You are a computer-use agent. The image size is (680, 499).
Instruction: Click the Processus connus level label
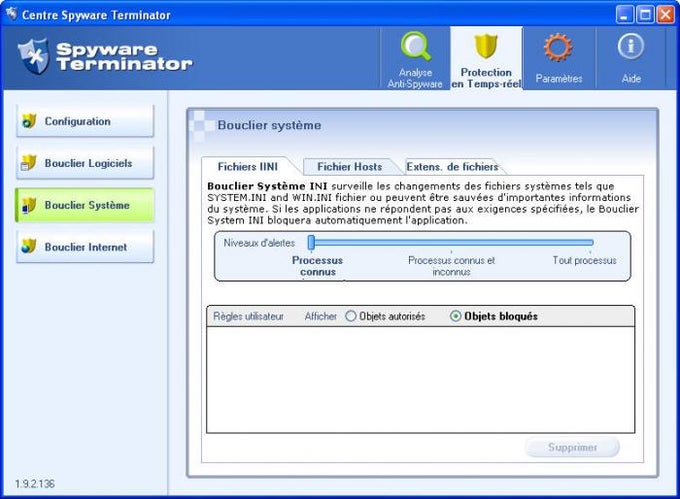(x=317, y=266)
